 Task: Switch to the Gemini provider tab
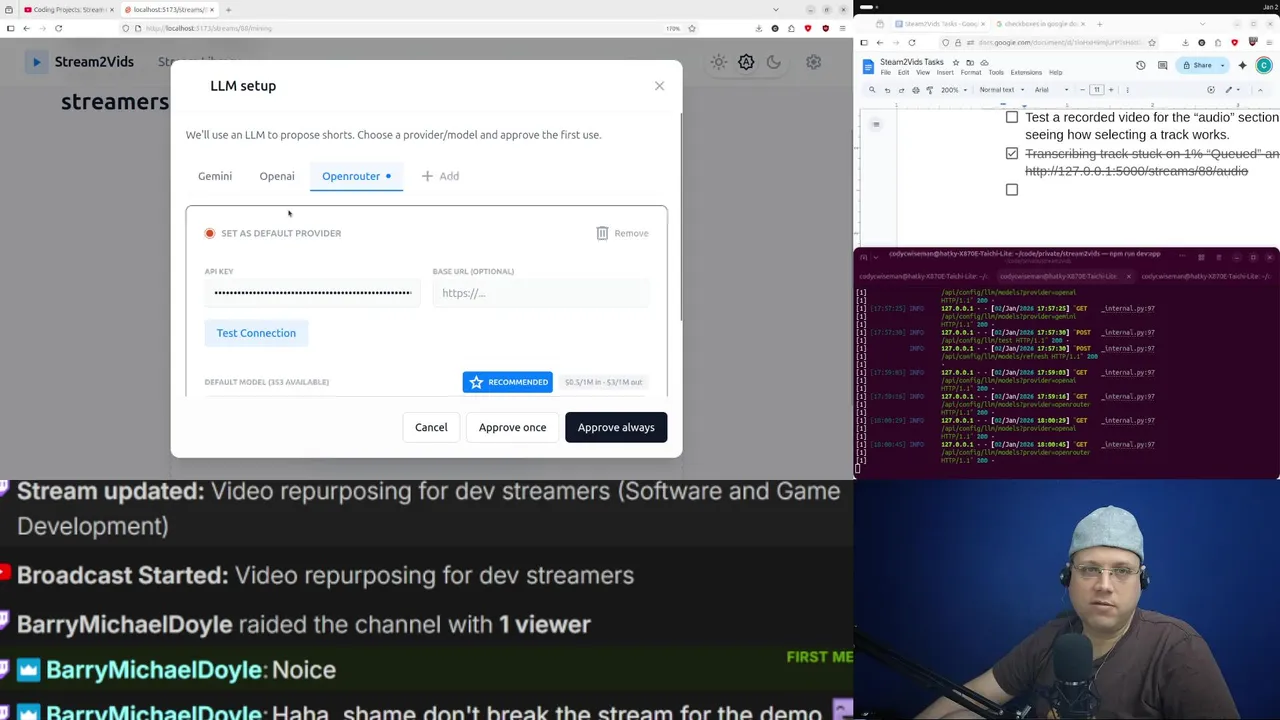[x=215, y=176]
